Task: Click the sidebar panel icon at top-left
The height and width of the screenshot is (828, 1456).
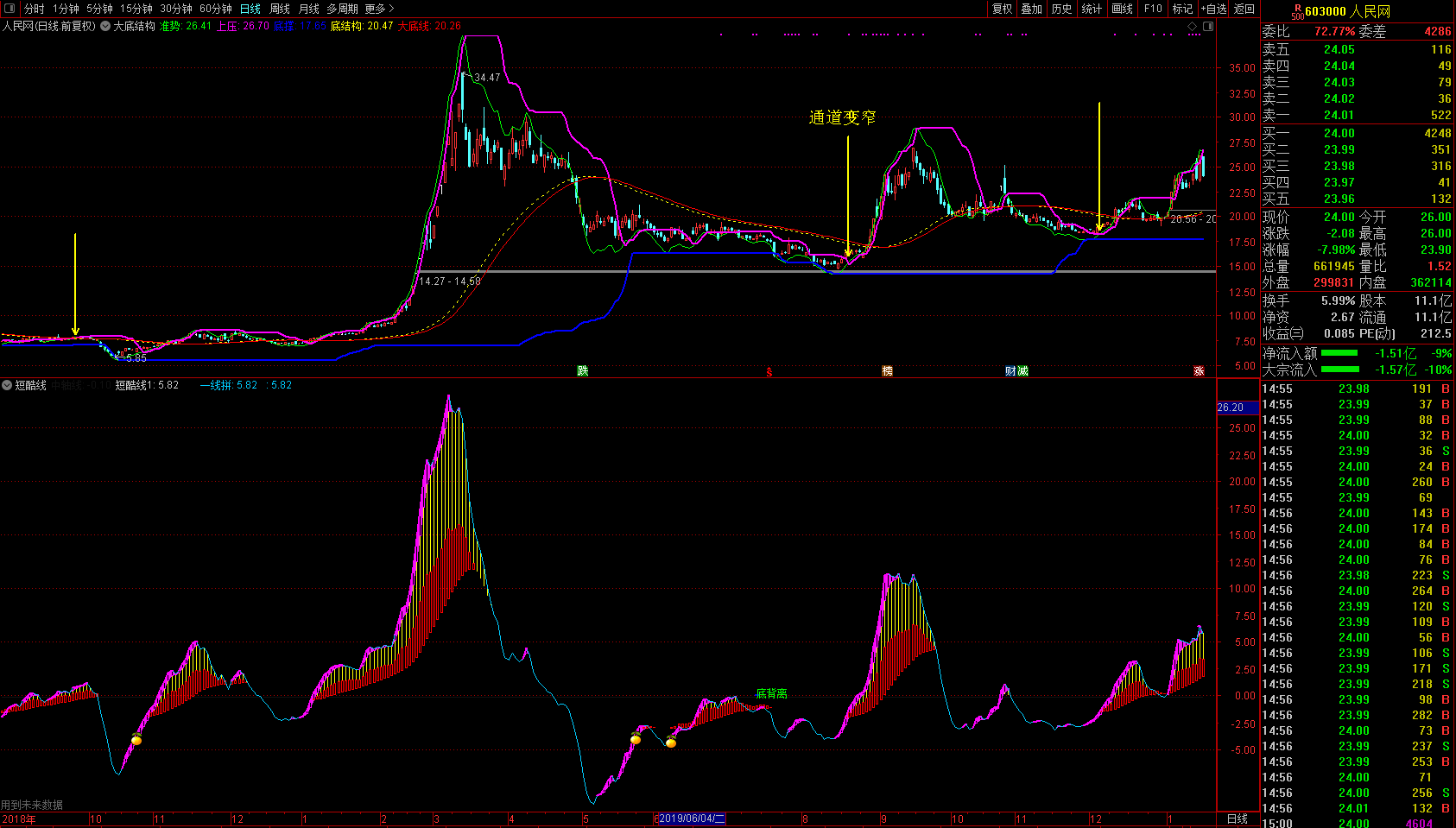Action: (9, 9)
